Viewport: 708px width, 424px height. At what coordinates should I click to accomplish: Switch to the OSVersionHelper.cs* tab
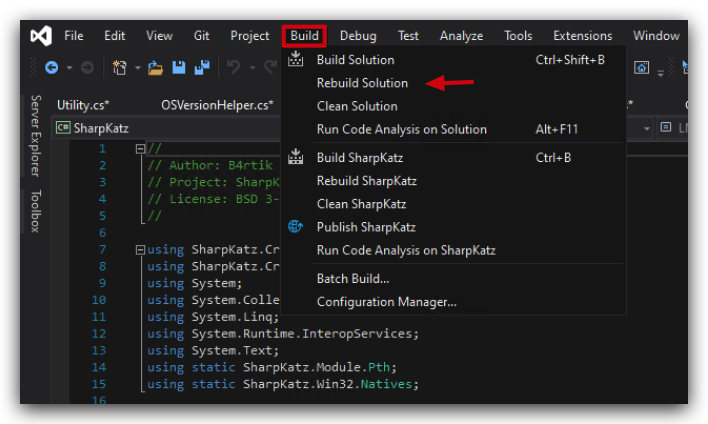click(x=217, y=105)
